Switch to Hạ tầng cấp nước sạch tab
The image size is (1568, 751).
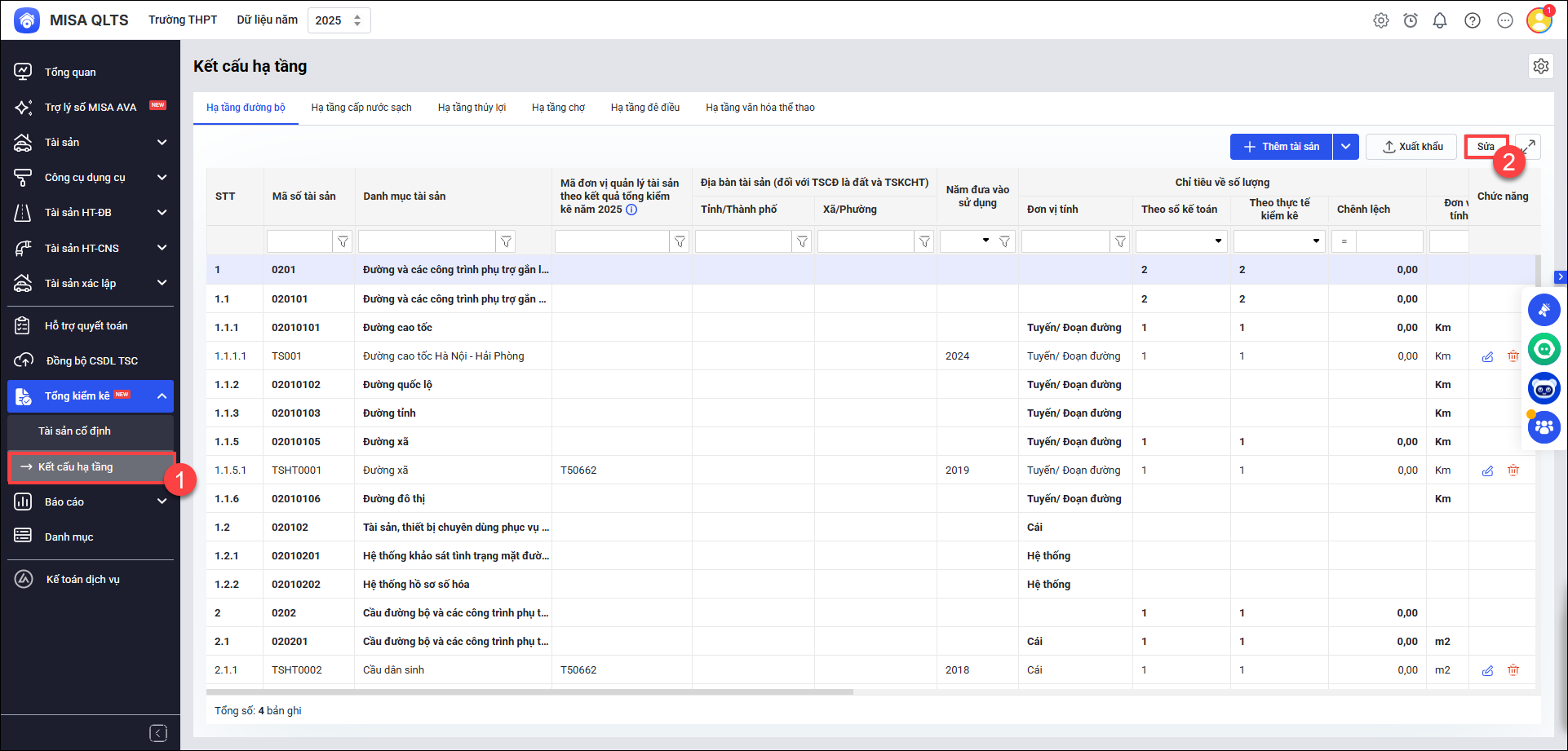(361, 108)
